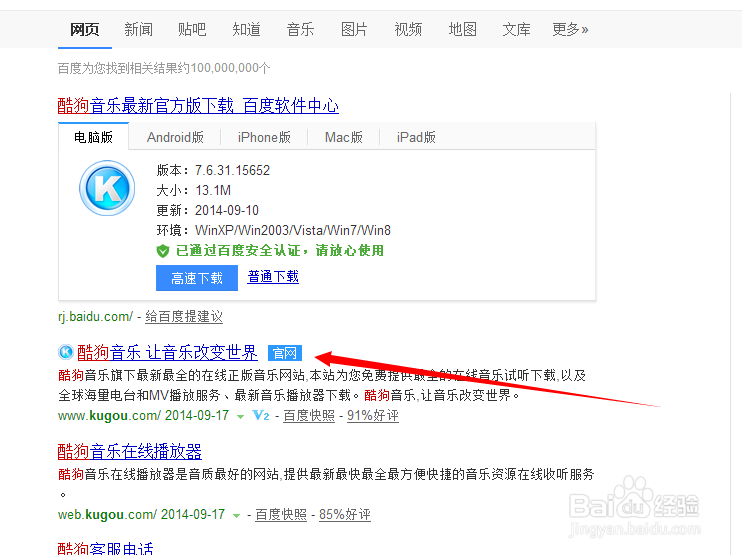Viewport: 742px width, 555px height.
Task: Click the 高速下载 button
Action: pos(197,278)
